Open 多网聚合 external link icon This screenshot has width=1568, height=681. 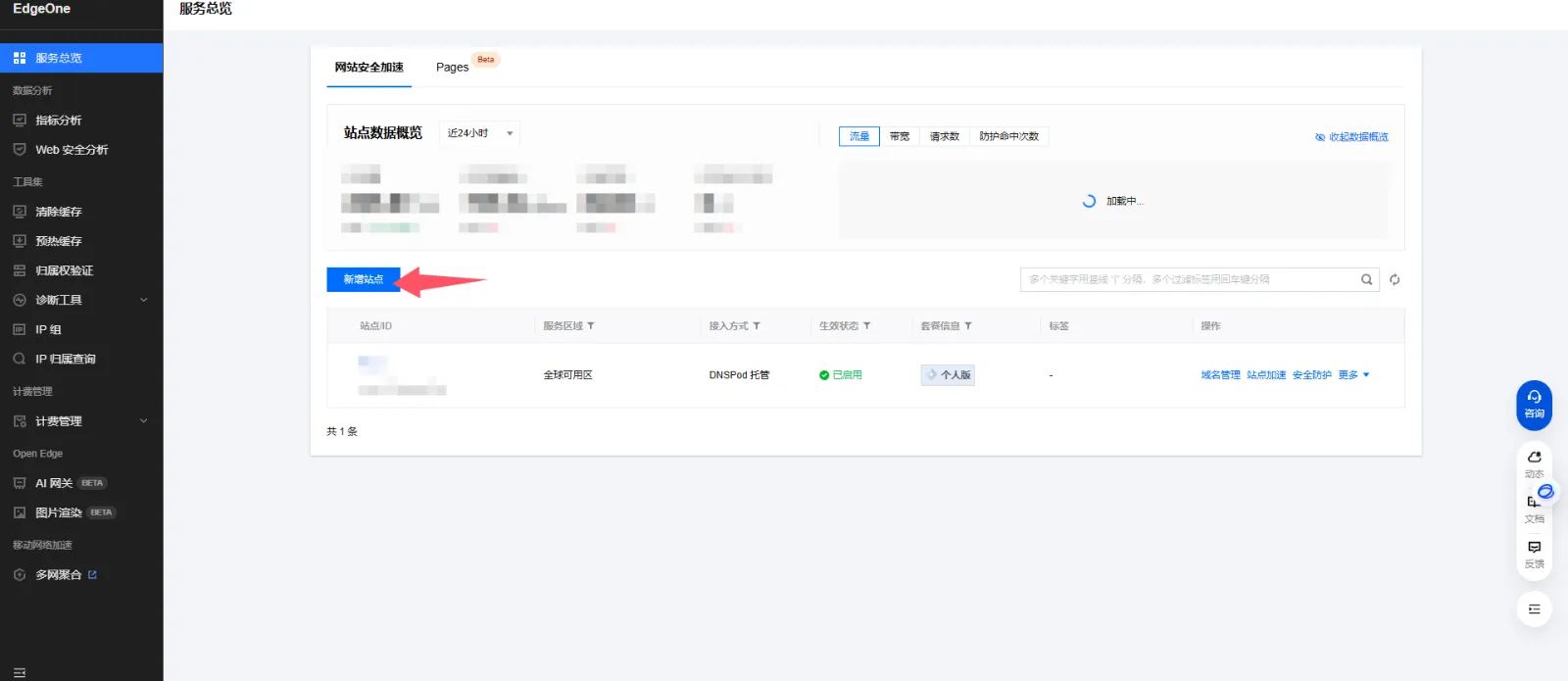[x=92, y=575]
